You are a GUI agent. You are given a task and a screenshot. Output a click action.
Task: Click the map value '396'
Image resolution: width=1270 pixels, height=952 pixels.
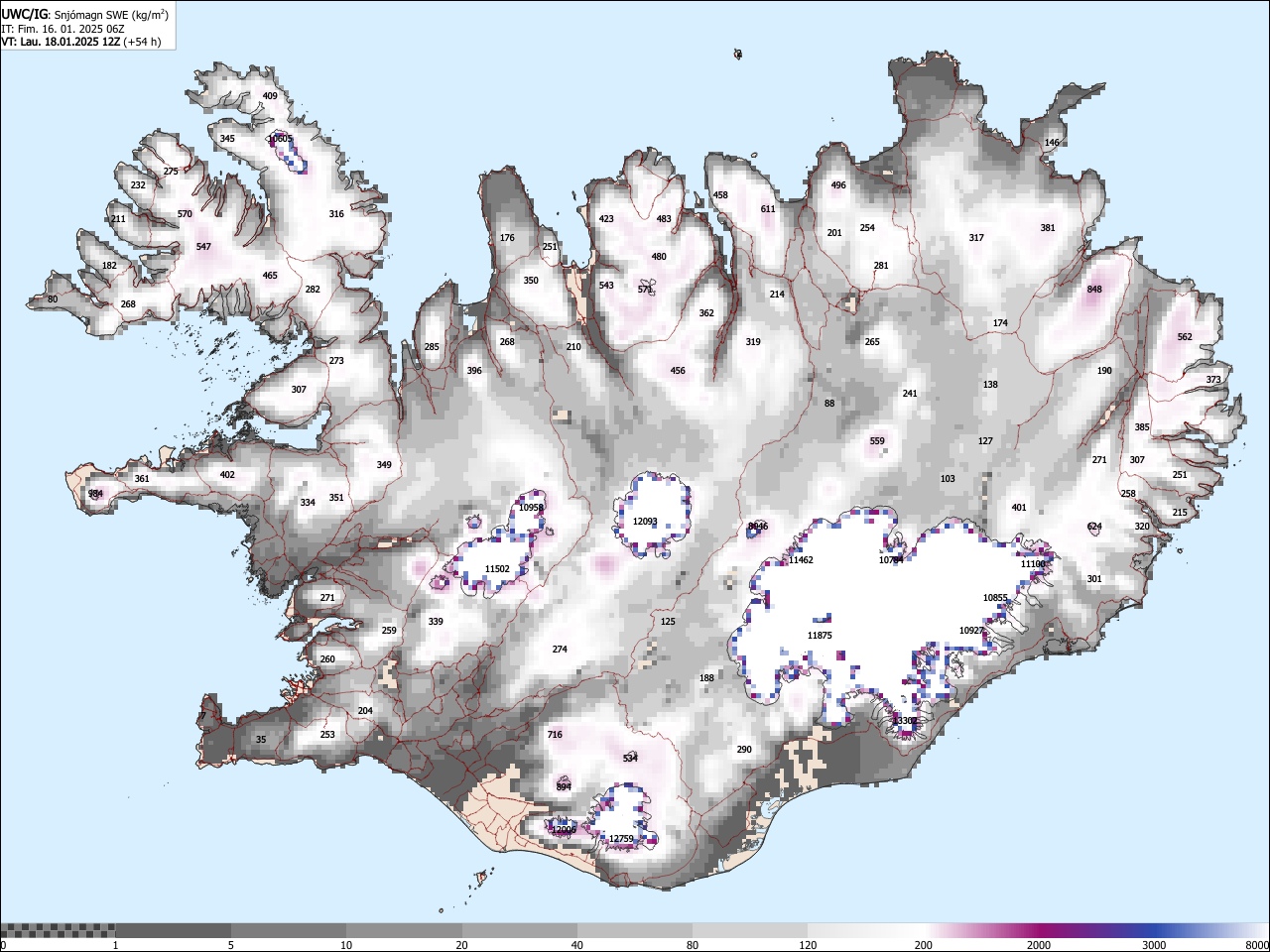474,371
